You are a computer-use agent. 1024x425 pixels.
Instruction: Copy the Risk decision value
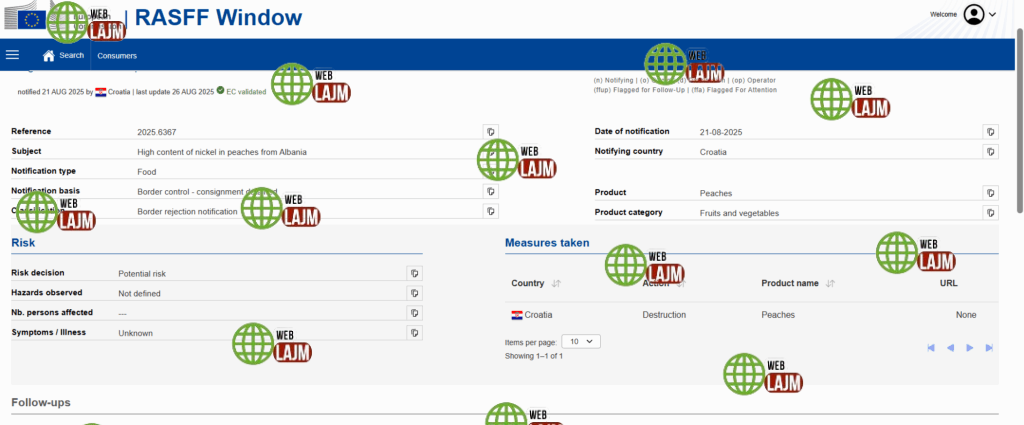point(414,273)
